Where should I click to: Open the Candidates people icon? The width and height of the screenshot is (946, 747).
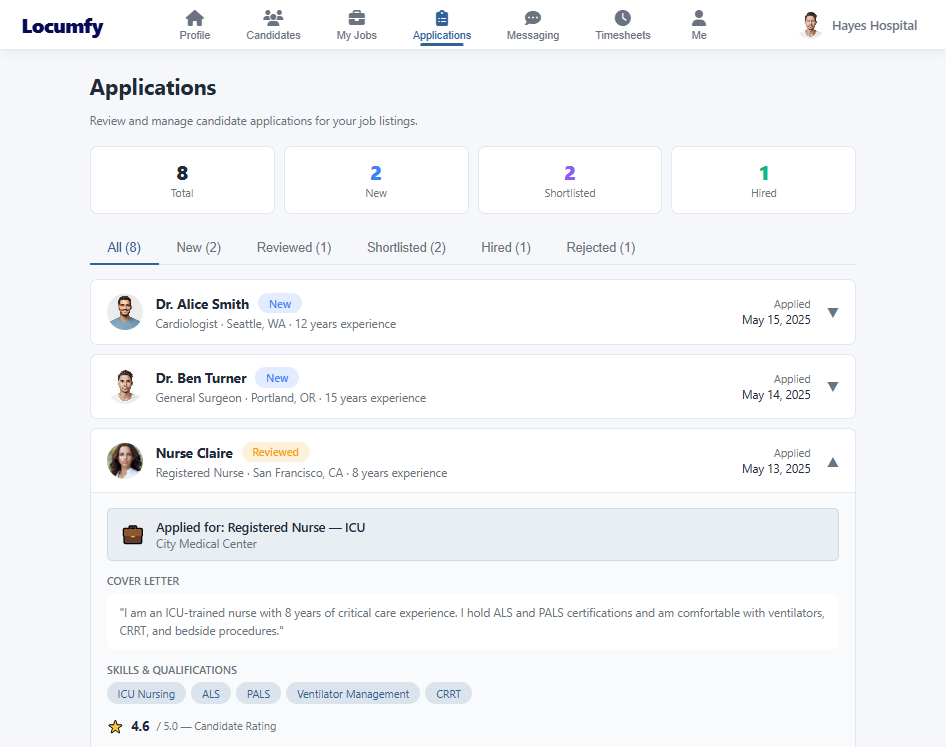pos(273,18)
